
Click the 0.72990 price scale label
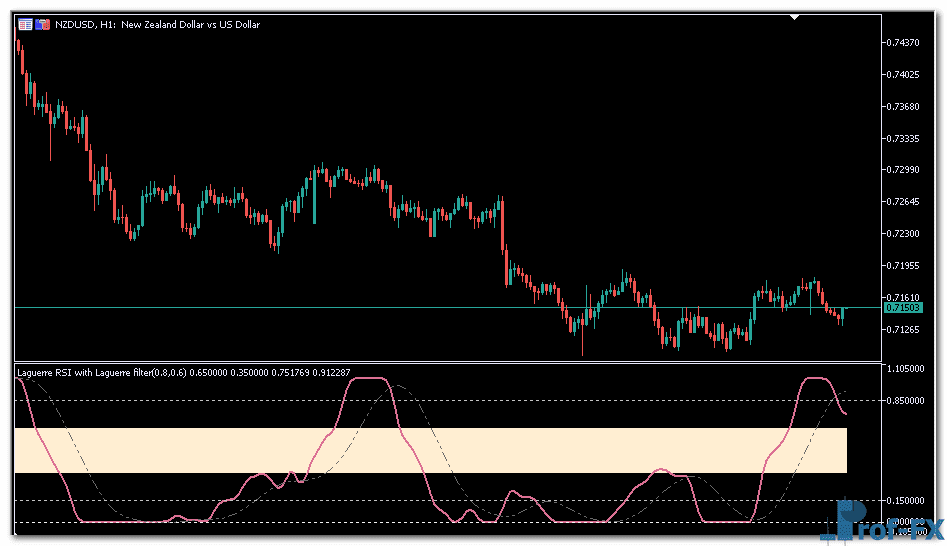(903, 170)
